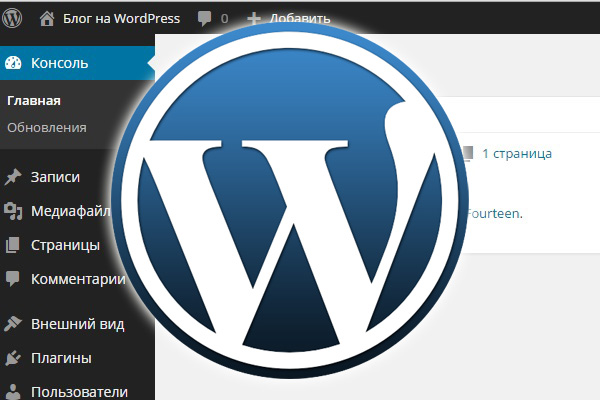Viewport: 600px width, 400px height.
Task: Open the 'Плагины' menu
Action: click(x=61, y=358)
